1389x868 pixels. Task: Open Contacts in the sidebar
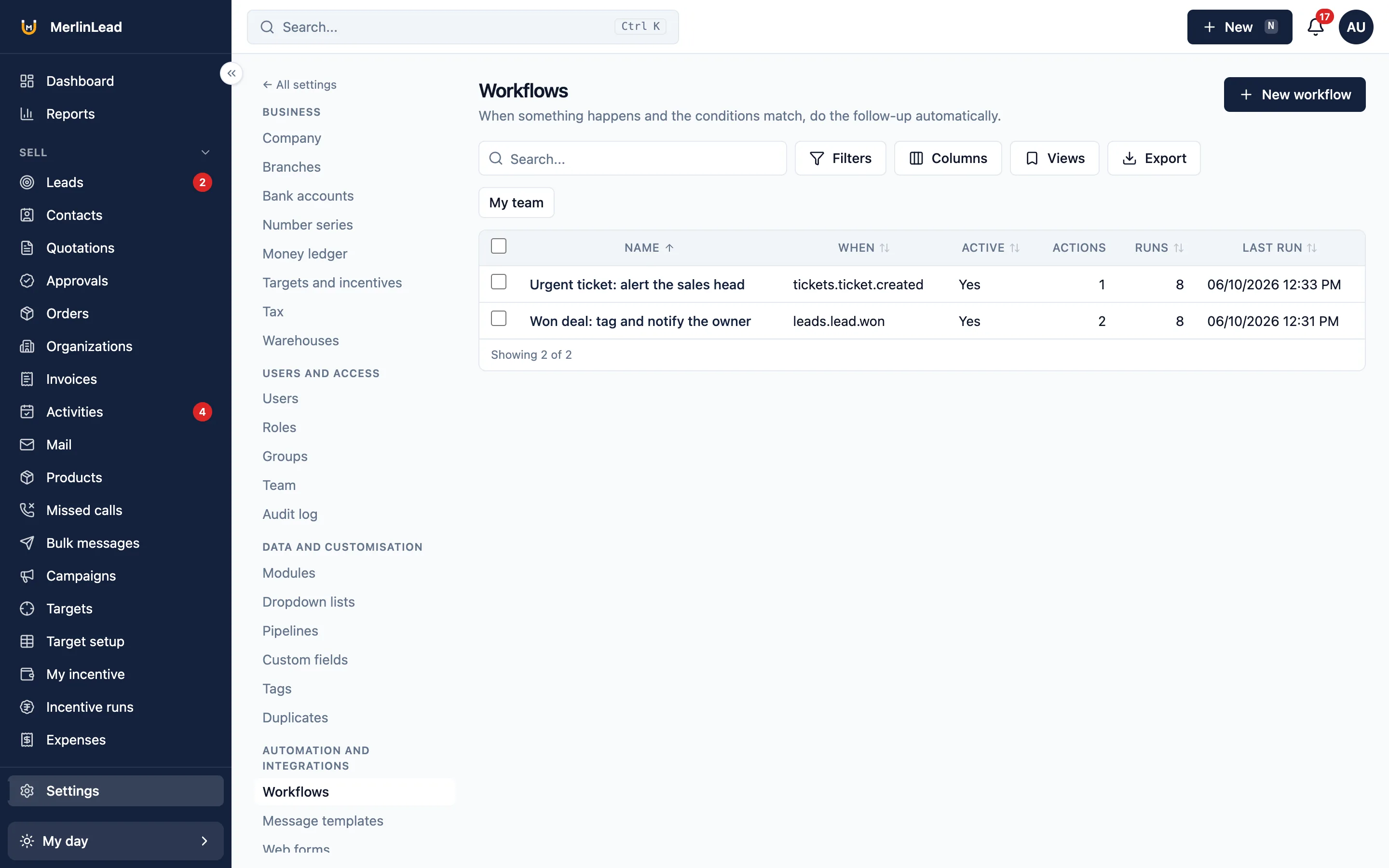click(x=115, y=215)
